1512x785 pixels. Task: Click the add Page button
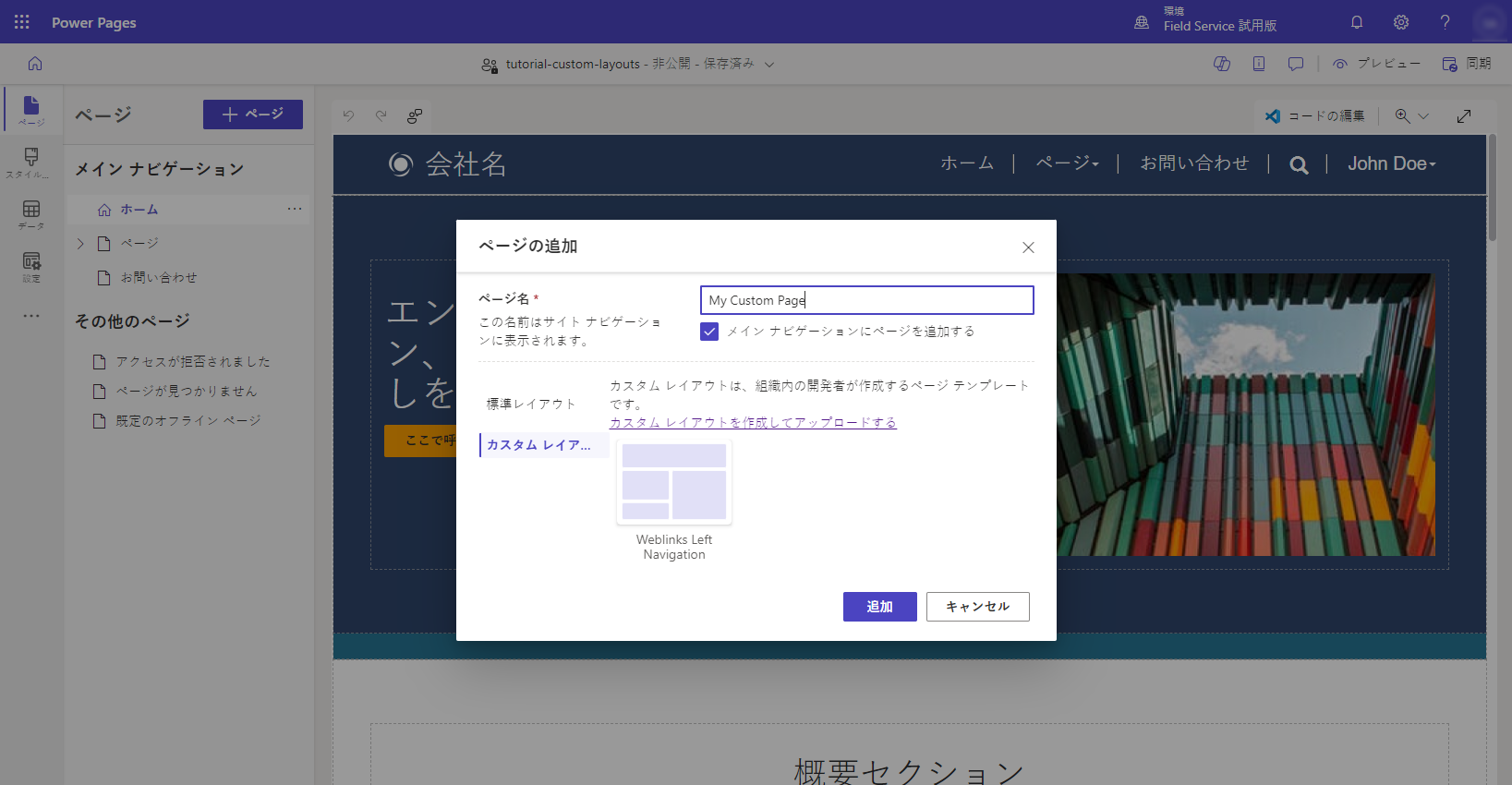[253, 115]
